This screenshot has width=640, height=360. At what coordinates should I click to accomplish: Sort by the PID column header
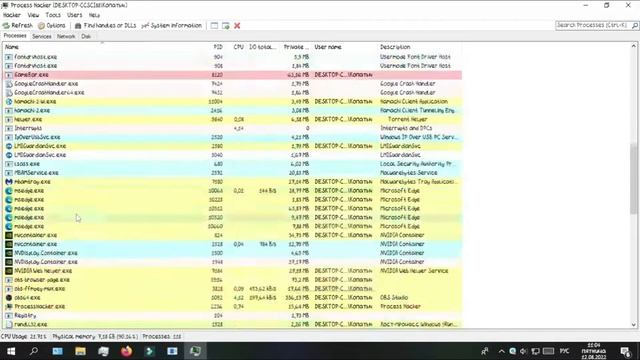coord(218,47)
